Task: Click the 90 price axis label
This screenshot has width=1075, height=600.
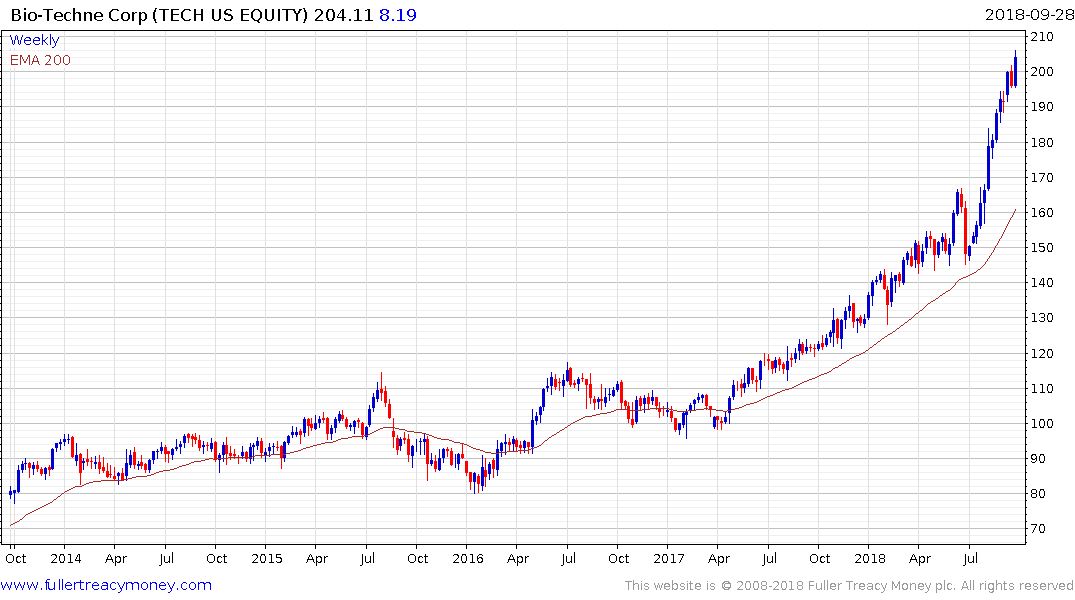Action: (1038, 457)
